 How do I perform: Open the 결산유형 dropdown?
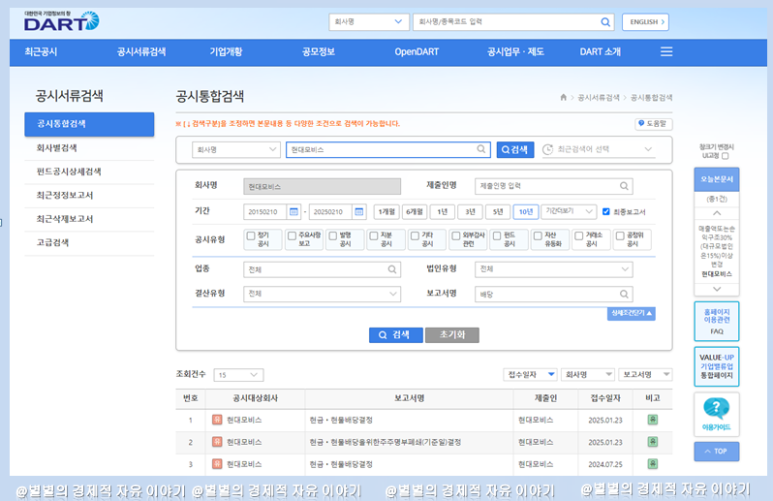[x=322, y=294]
